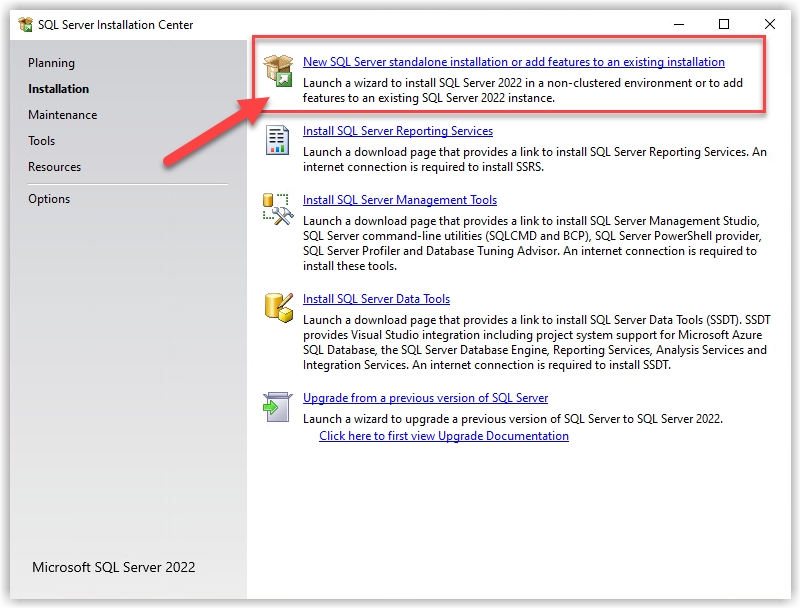Open Click here to first view Upgrade Documentation
This screenshot has height=609, width=801.
[x=444, y=436]
